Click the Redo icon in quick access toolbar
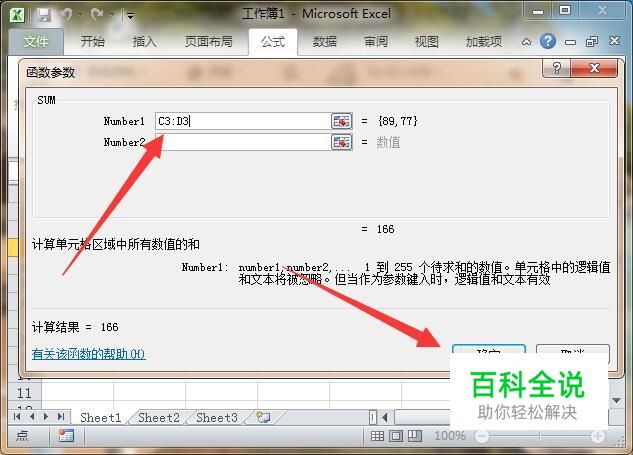The width and height of the screenshot is (633, 455). coord(97,15)
